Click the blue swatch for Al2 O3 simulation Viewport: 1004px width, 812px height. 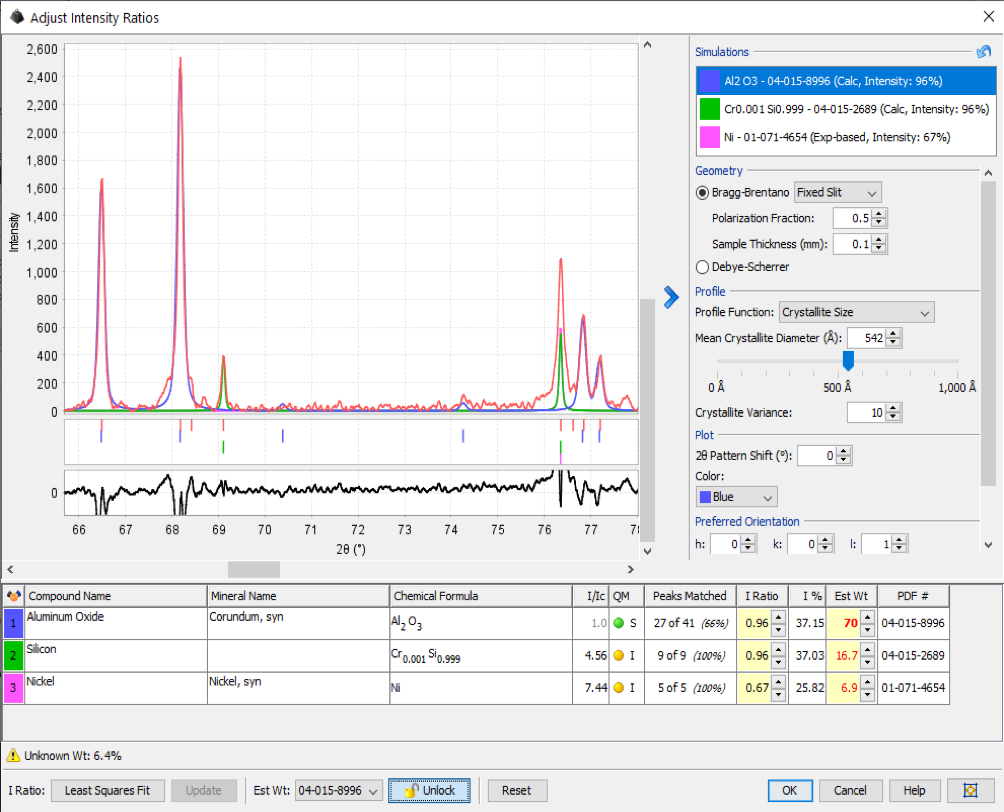click(709, 81)
